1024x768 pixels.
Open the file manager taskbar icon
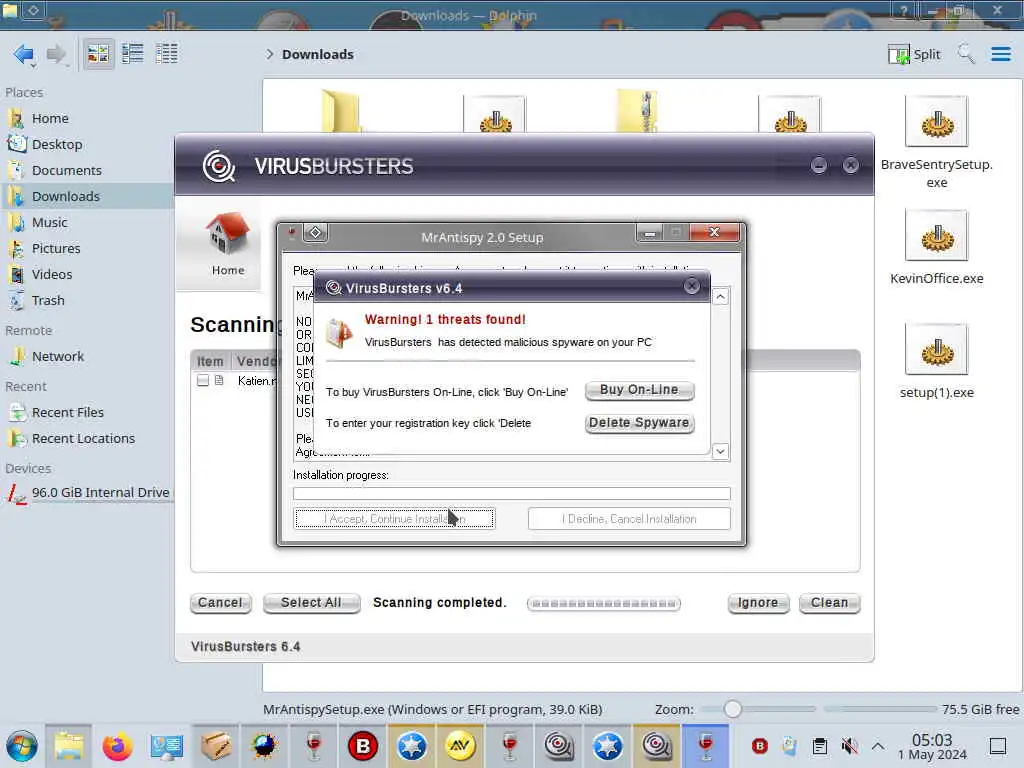69,746
